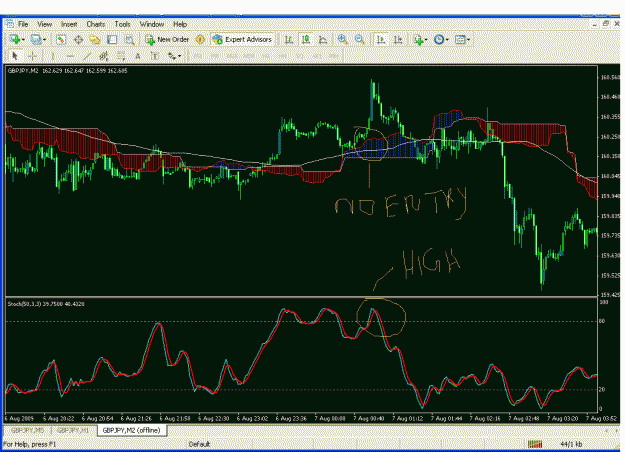The width and height of the screenshot is (625, 452).
Task: Open the Periods clock dropdown
Action: [x=442, y=39]
